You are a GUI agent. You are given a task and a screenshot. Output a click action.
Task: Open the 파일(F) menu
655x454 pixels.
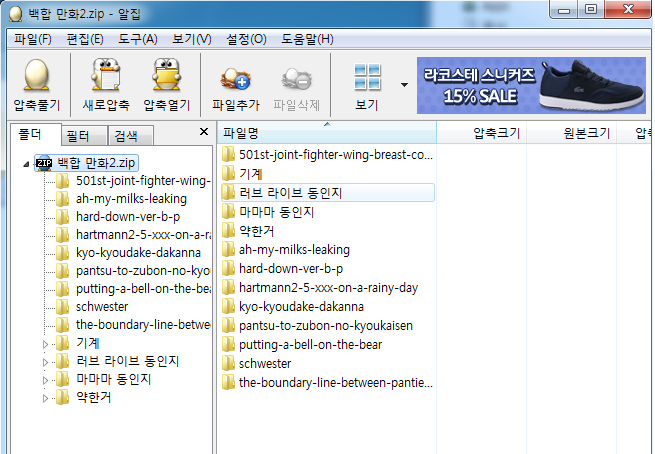coord(33,39)
